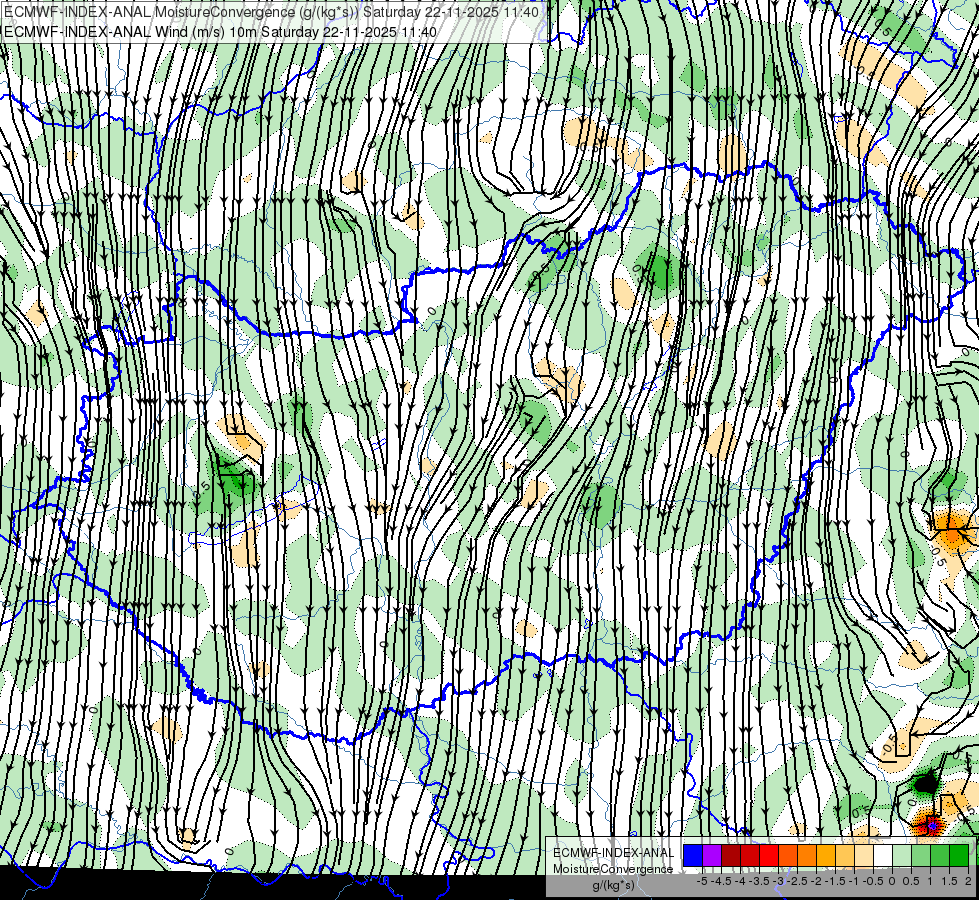Click the pale peach swatch between -1 and -0.5
Image resolution: width=979 pixels, height=900 pixels.
click(864, 855)
